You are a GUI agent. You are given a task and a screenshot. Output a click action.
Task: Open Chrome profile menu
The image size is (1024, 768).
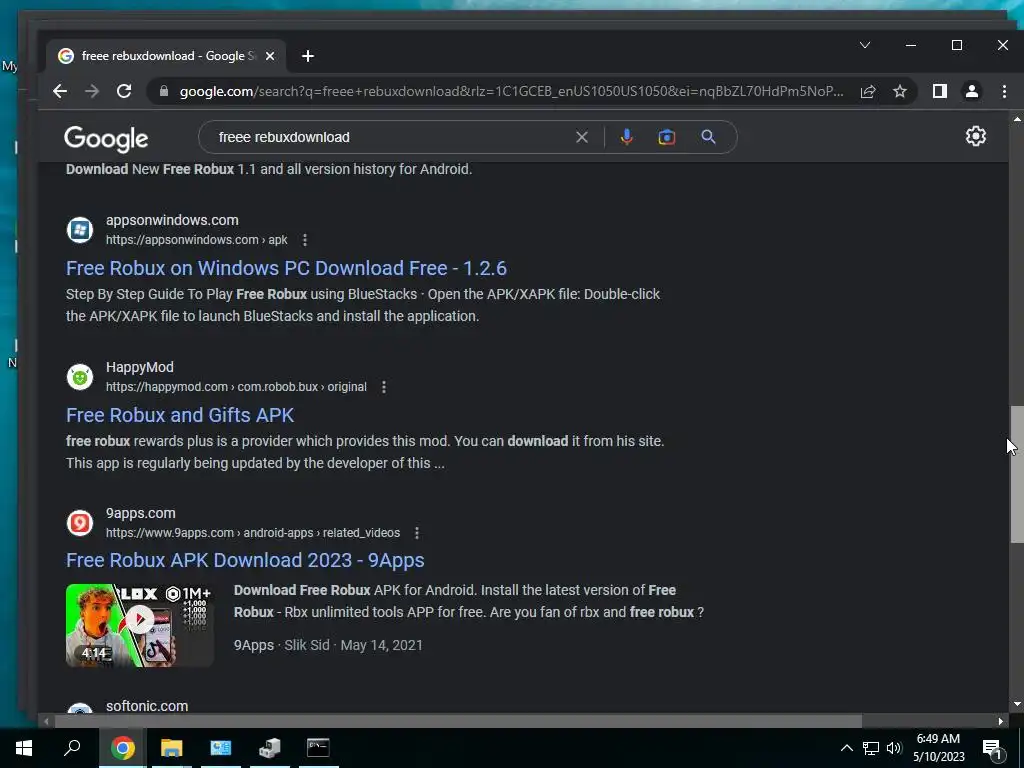tap(972, 91)
